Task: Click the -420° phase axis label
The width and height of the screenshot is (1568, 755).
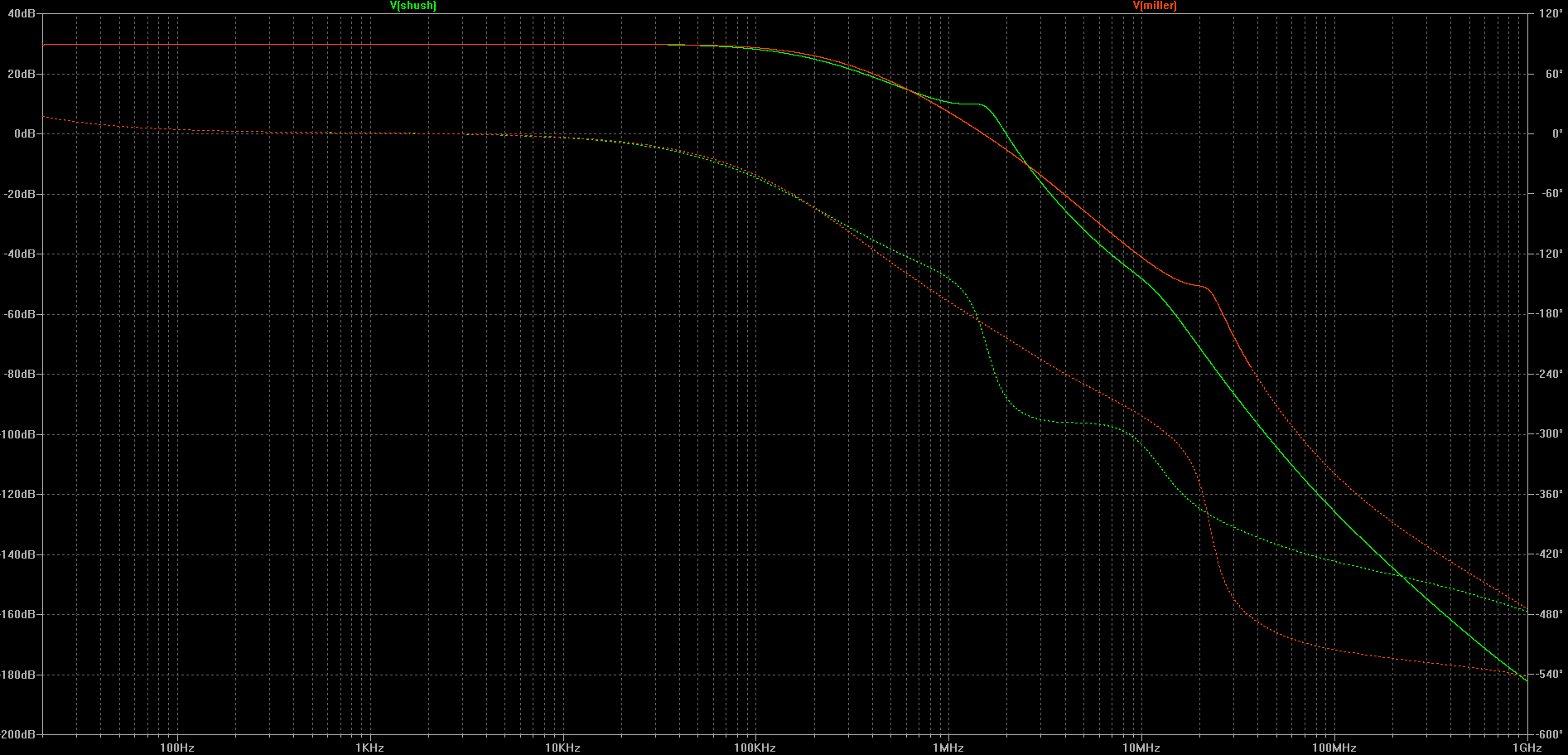Action: click(x=1549, y=554)
